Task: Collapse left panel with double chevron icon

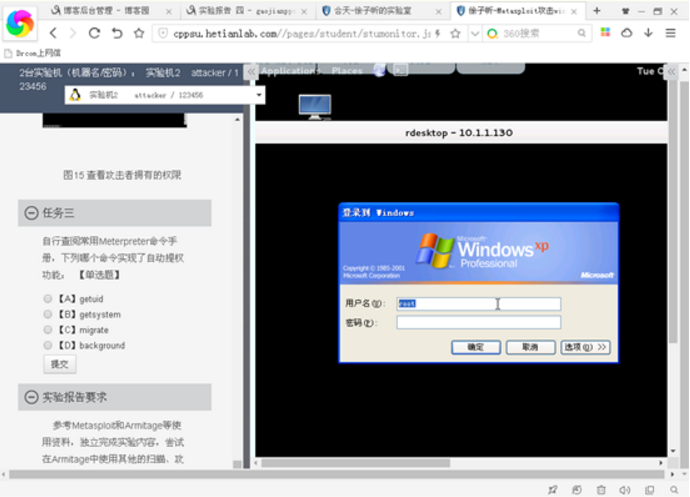Action: pos(251,72)
